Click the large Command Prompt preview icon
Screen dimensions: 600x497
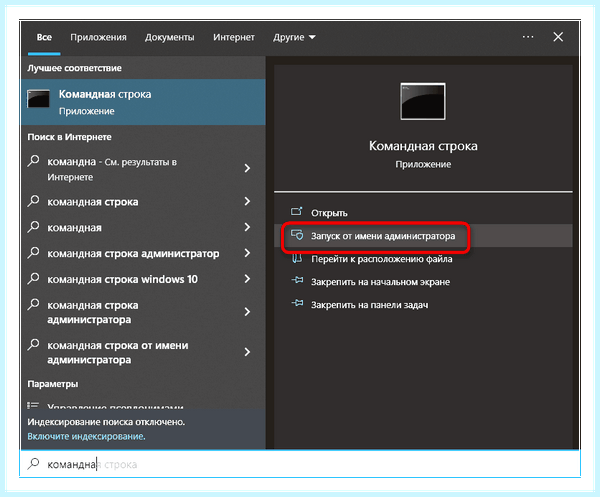pos(423,101)
